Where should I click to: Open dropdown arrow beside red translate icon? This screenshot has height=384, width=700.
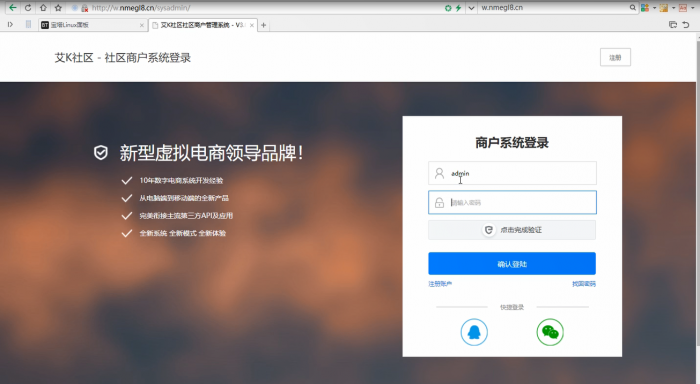pos(692,8)
